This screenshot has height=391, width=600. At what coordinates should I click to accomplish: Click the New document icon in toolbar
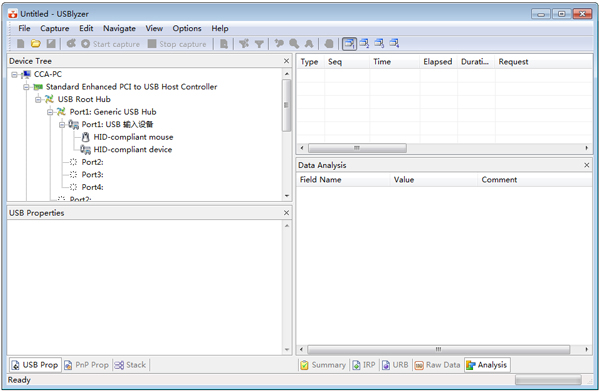(x=21, y=44)
